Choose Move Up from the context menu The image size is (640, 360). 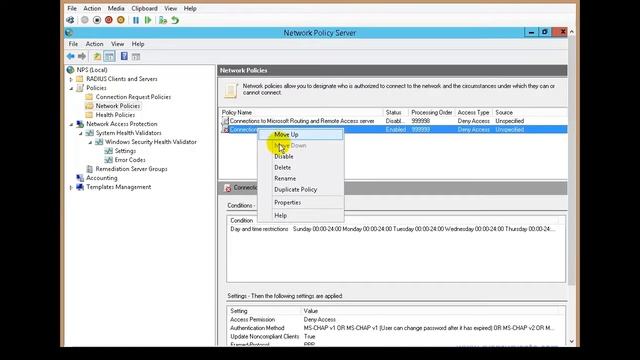click(x=300, y=134)
